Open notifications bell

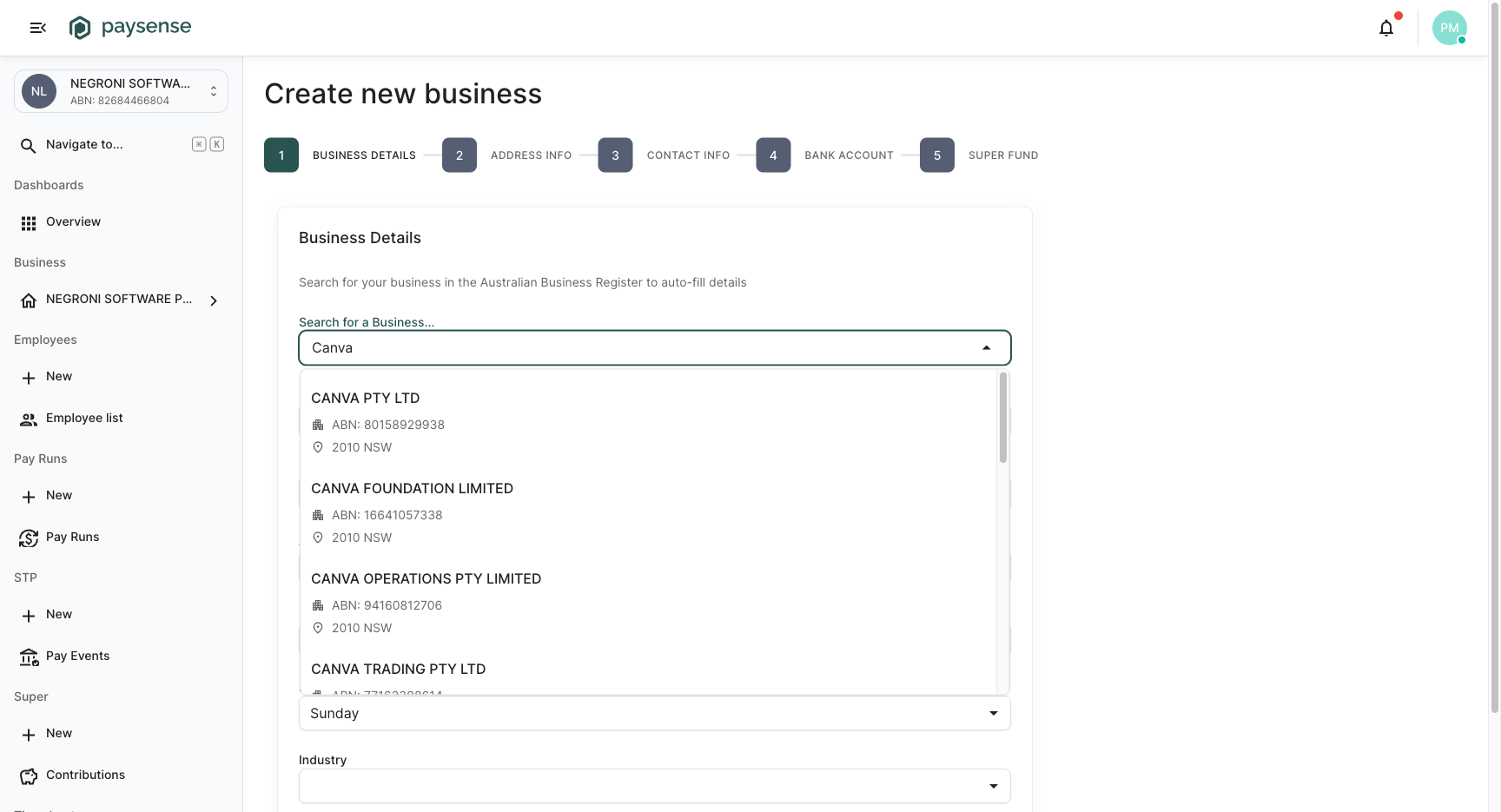pos(1386,28)
